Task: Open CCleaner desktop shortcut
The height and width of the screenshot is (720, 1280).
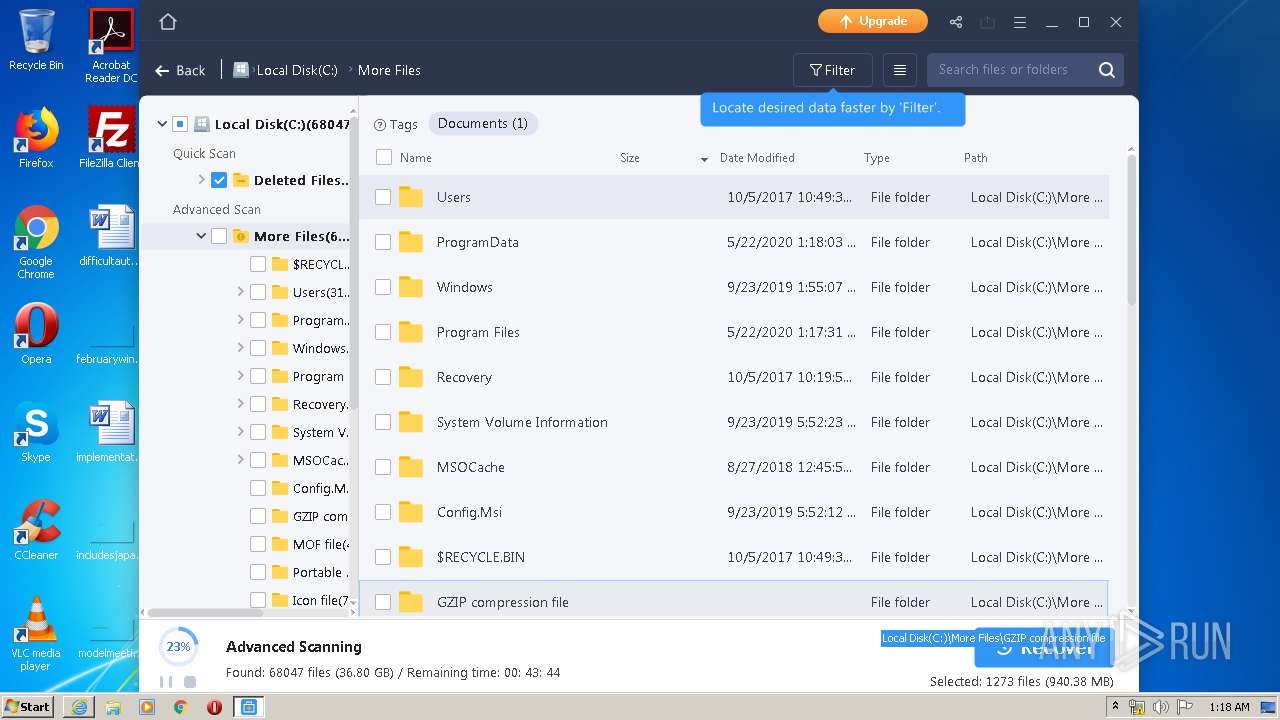Action: tap(36, 530)
